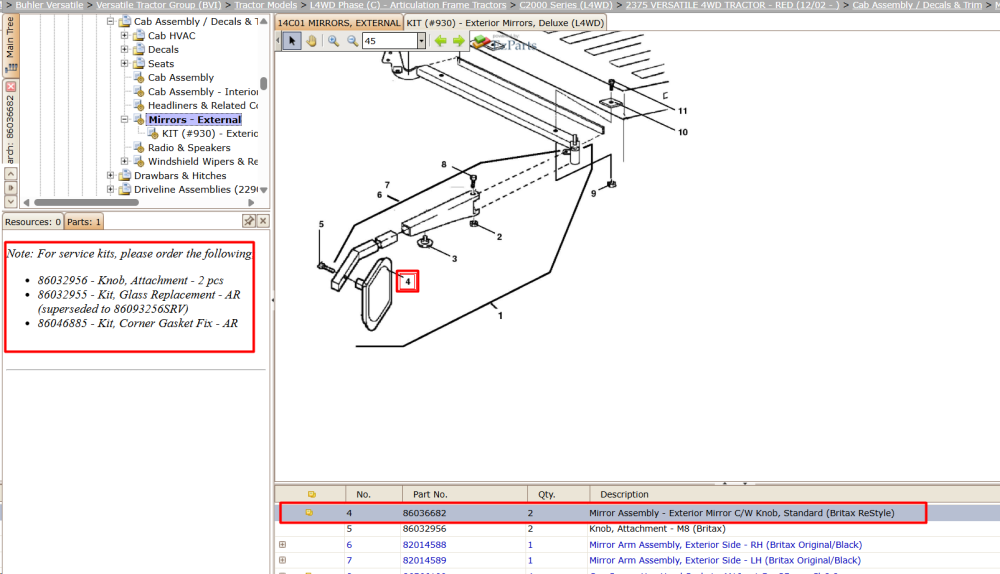Viewport: 1000px width, 574px height.
Task: Open zoom level dropdown arrow
Action: click(x=421, y=41)
